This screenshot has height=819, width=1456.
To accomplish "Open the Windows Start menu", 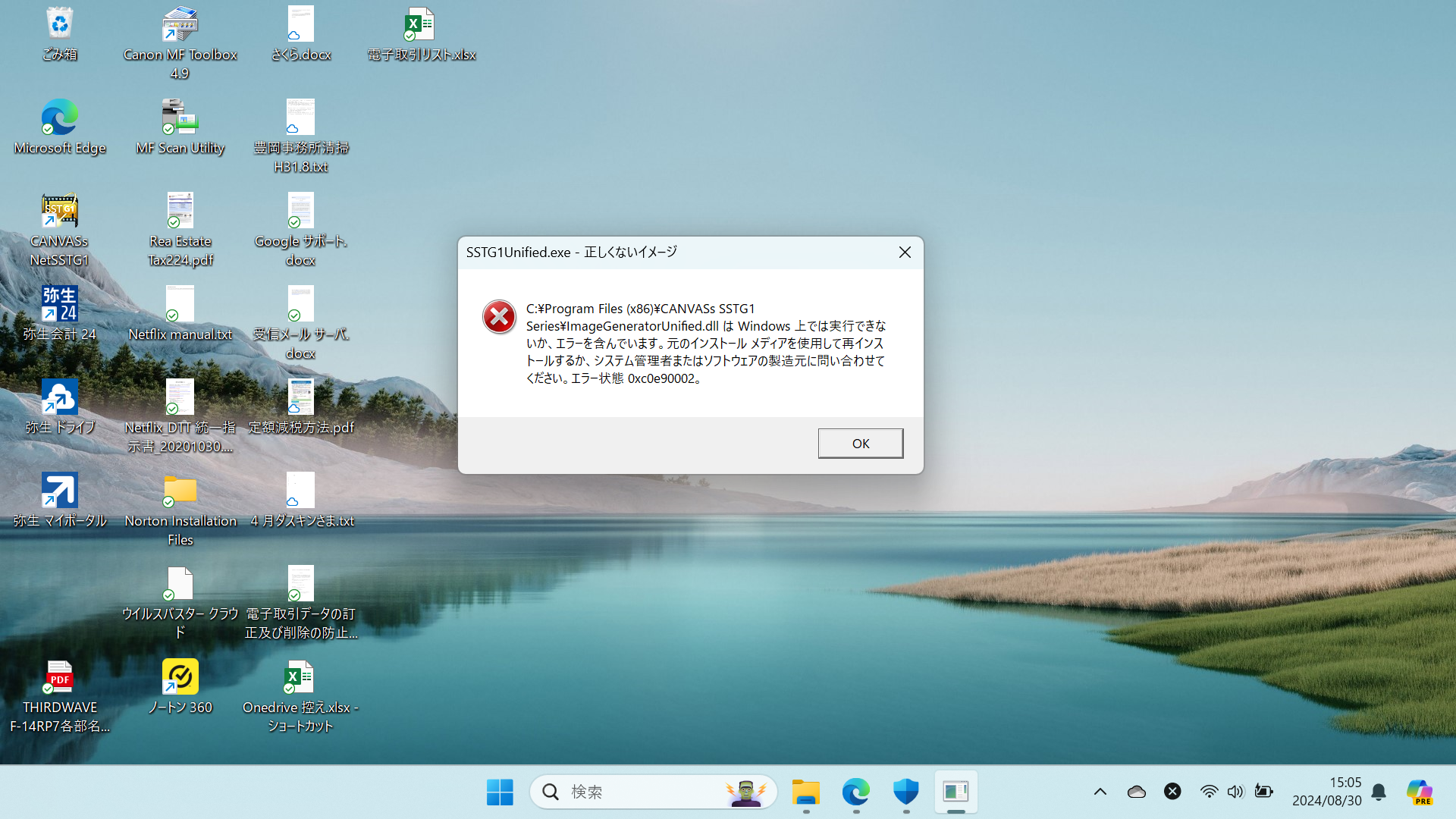I will [500, 792].
